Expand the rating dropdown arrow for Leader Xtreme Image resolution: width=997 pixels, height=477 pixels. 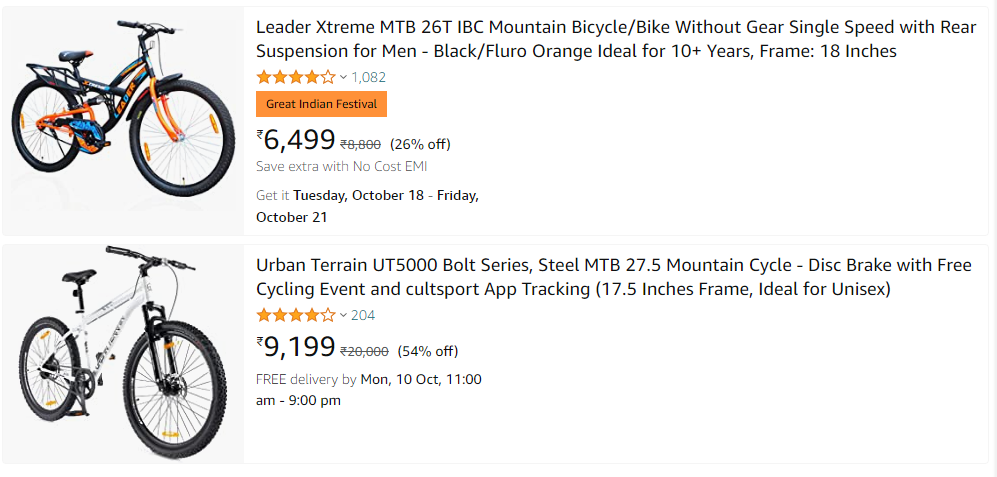(x=343, y=77)
